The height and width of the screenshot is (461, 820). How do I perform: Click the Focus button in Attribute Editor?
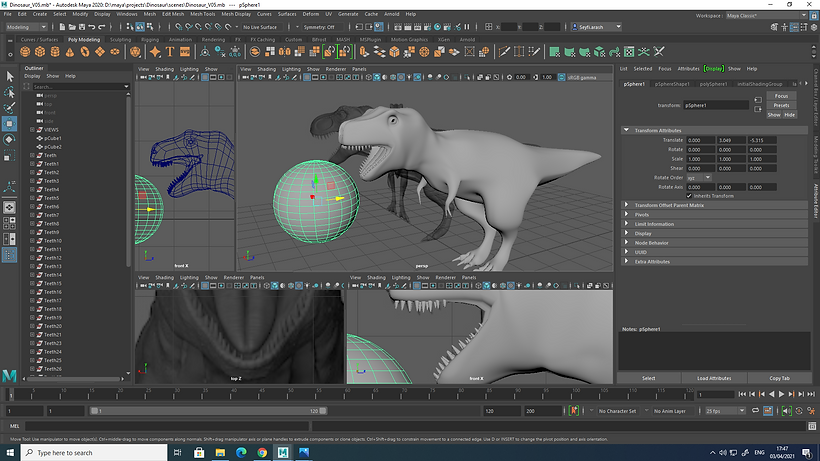(x=781, y=96)
